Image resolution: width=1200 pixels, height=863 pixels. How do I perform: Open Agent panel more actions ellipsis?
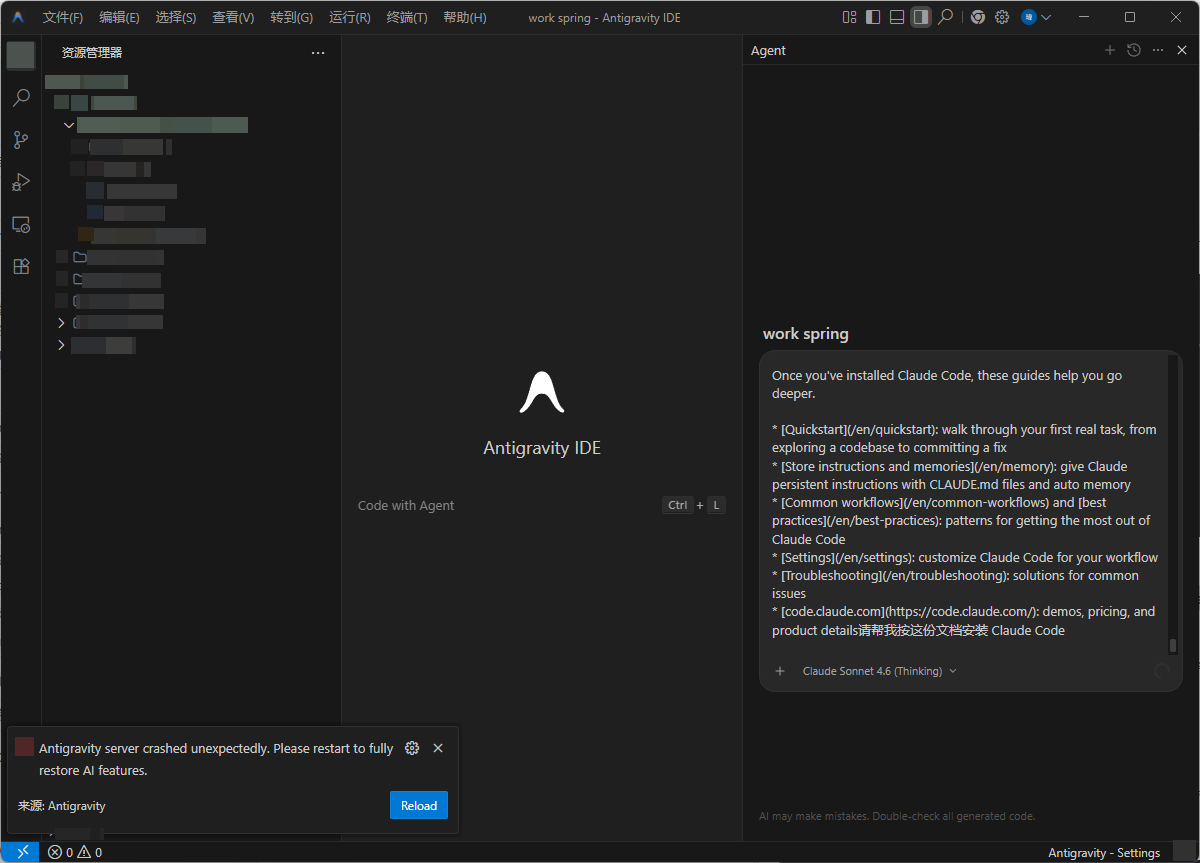[x=1158, y=50]
